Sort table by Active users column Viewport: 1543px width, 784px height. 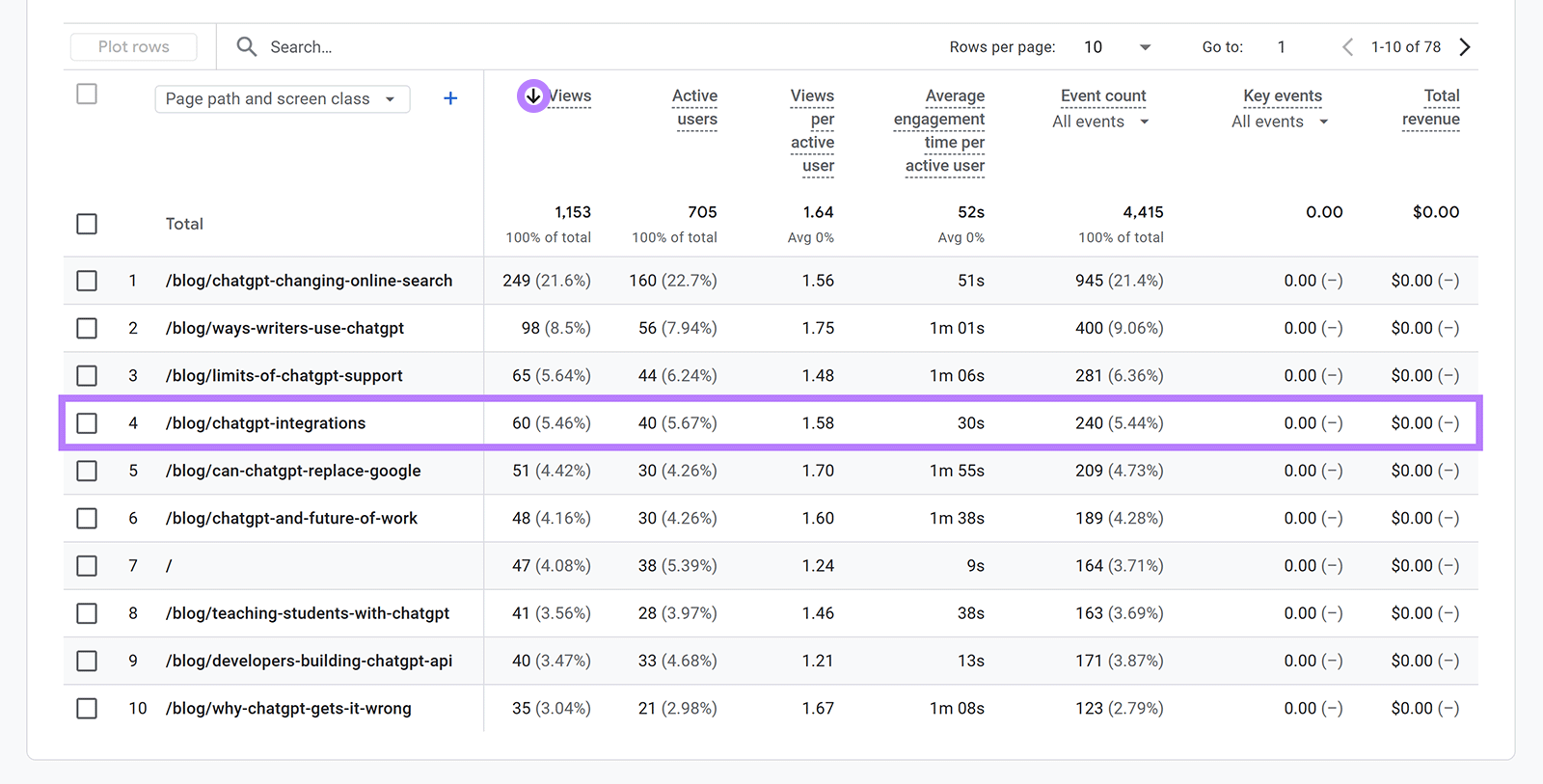[695, 107]
